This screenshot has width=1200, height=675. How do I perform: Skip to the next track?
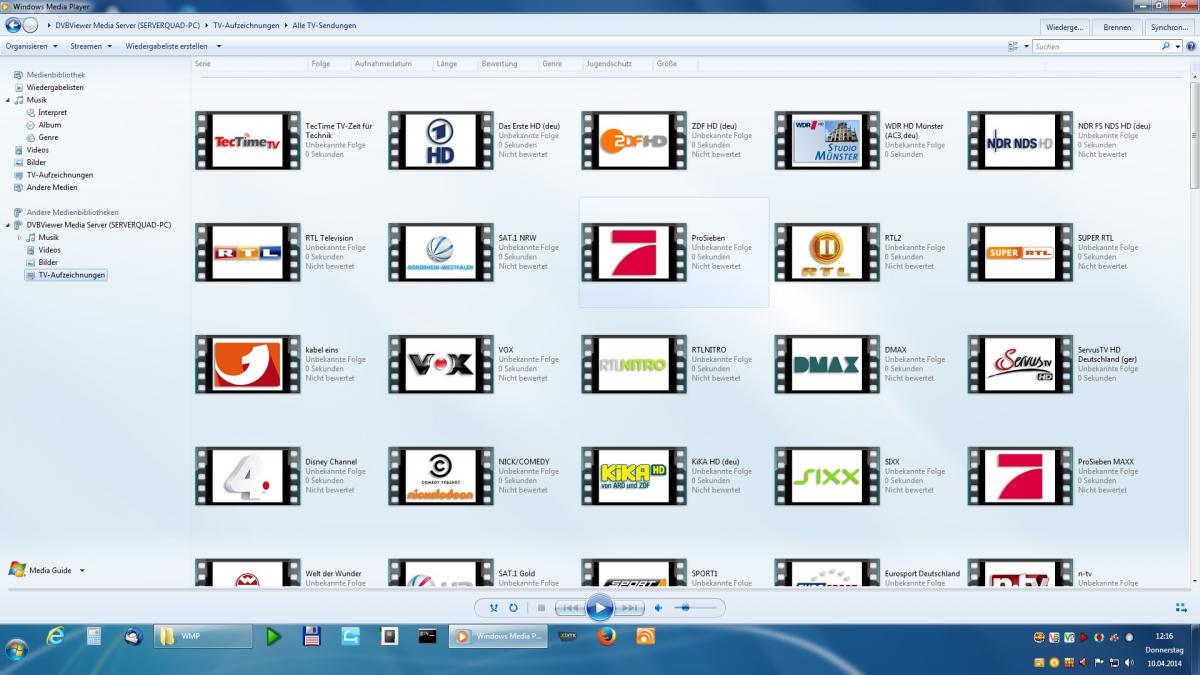628,607
